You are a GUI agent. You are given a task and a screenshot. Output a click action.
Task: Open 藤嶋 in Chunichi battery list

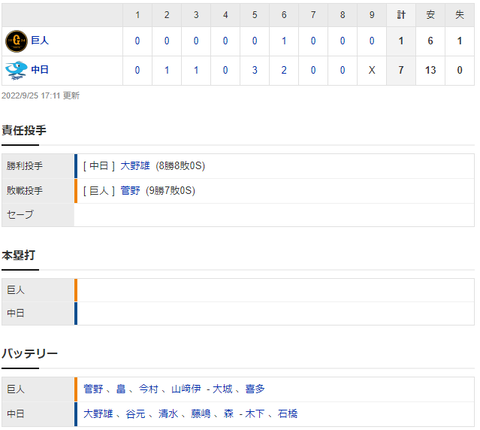click(201, 414)
